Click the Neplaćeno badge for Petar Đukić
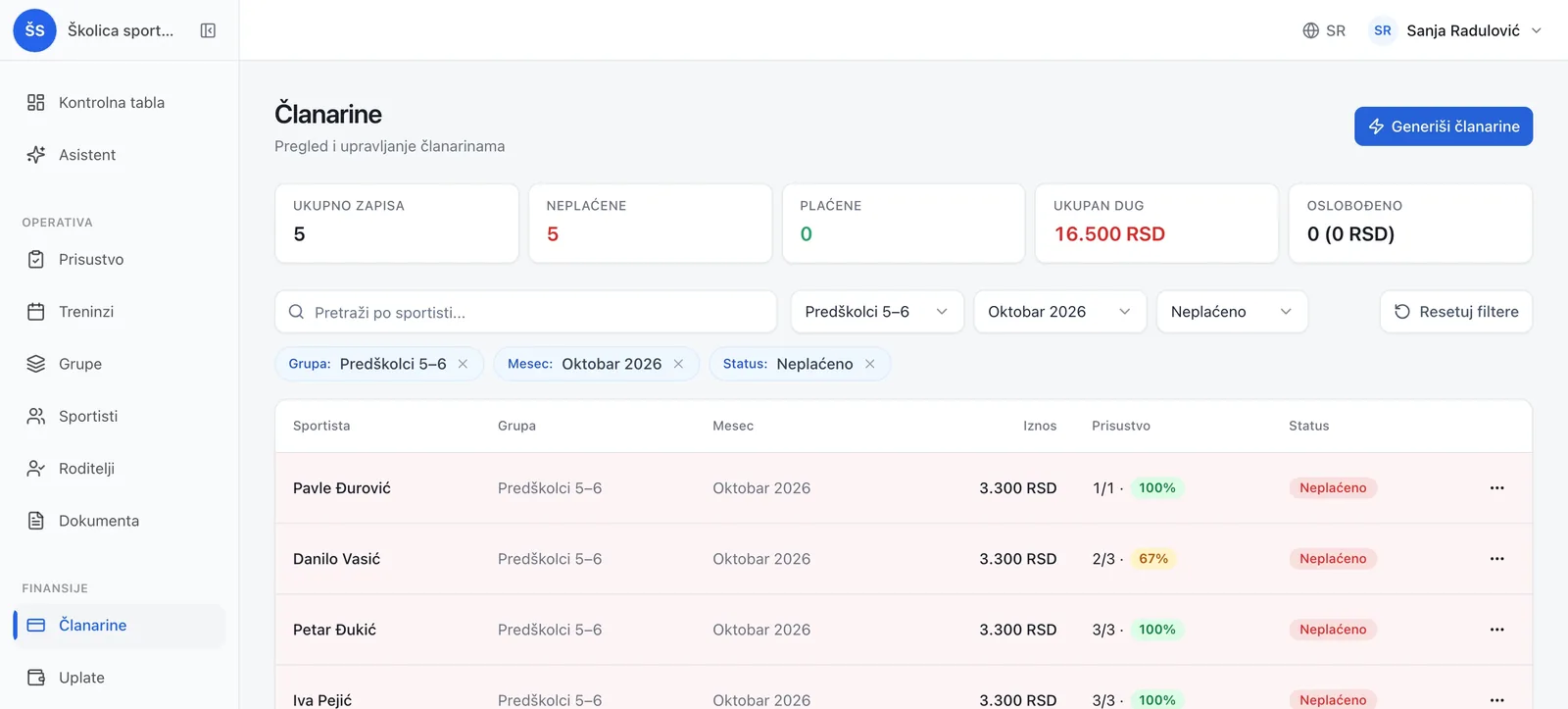1568x709 pixels. (1333, 630)
